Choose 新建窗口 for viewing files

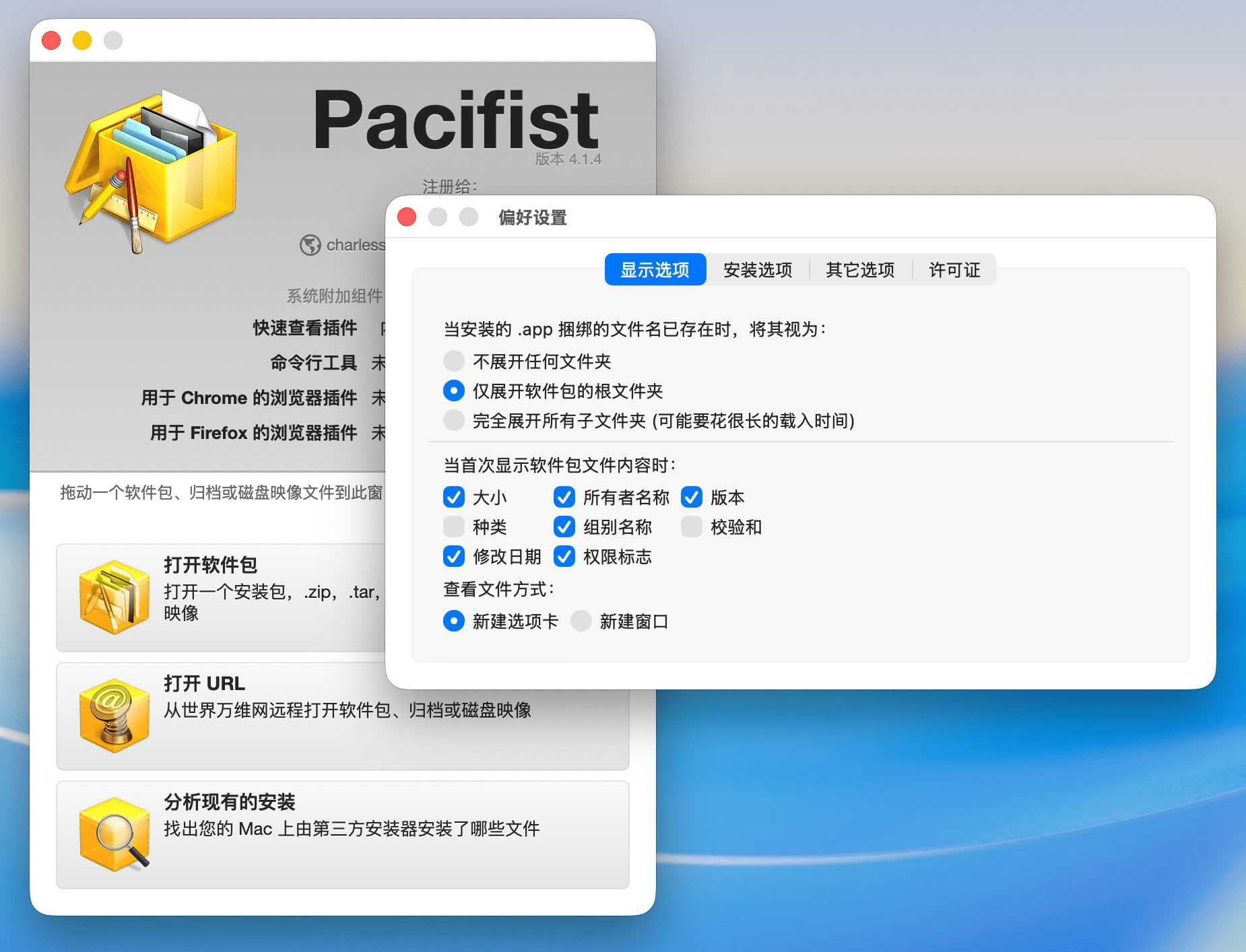pyautogui.click(x=581, y=621)
